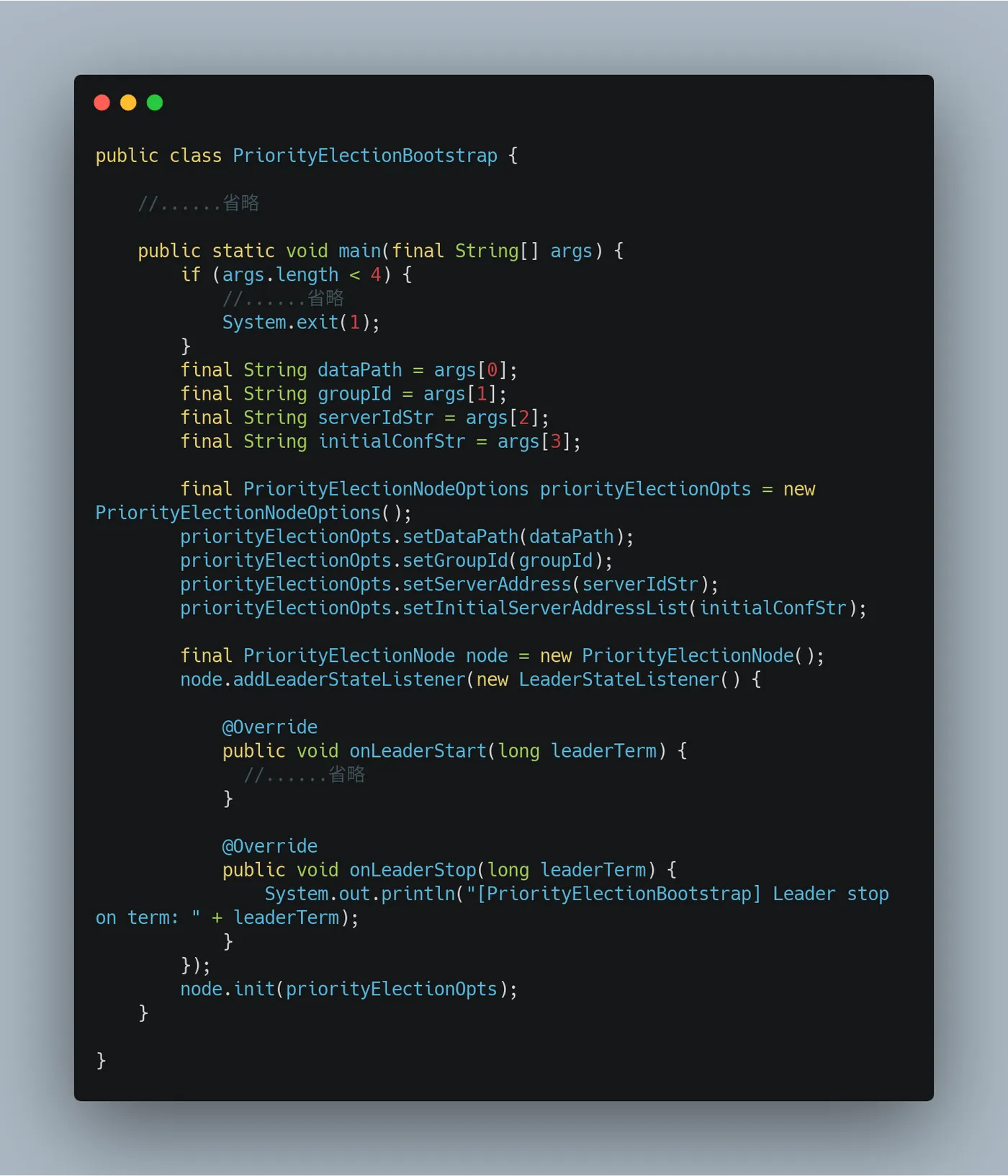Click 'node.init(priorityElectionOpts);' line
This screenshot has height=1176, width=1008.
[348, 989]
